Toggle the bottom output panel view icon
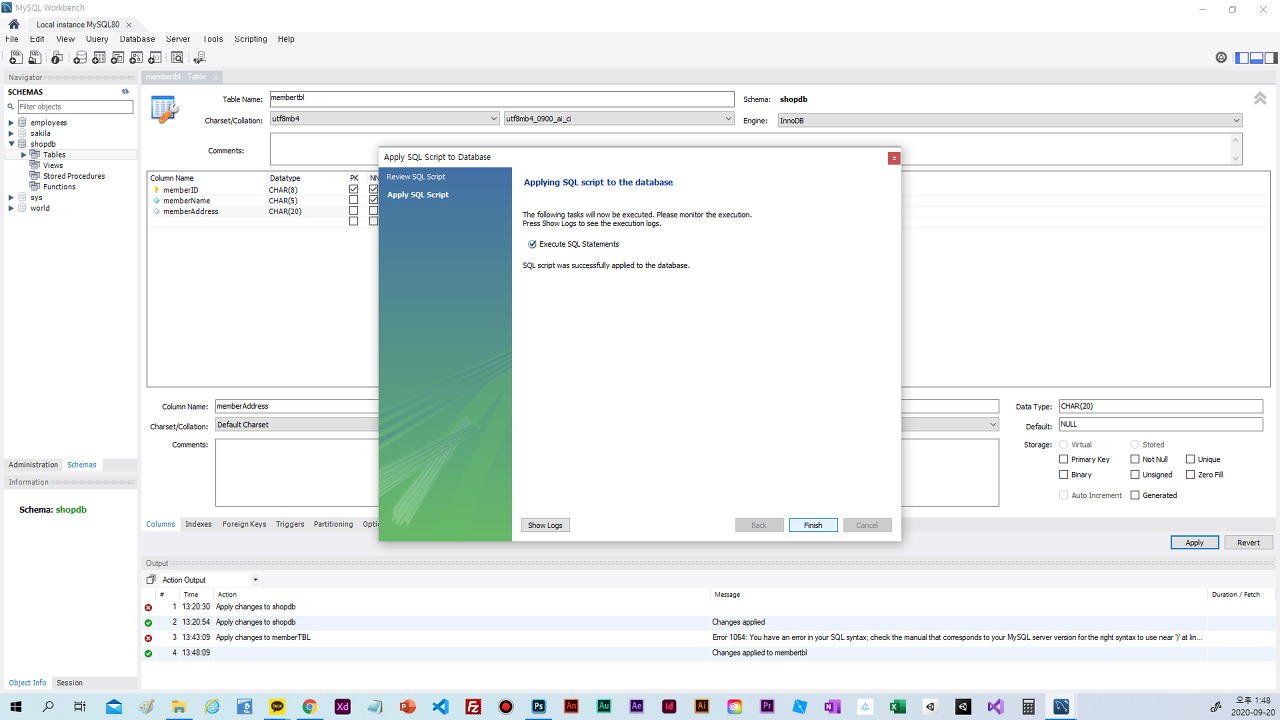 click(x=1255, y=58)
